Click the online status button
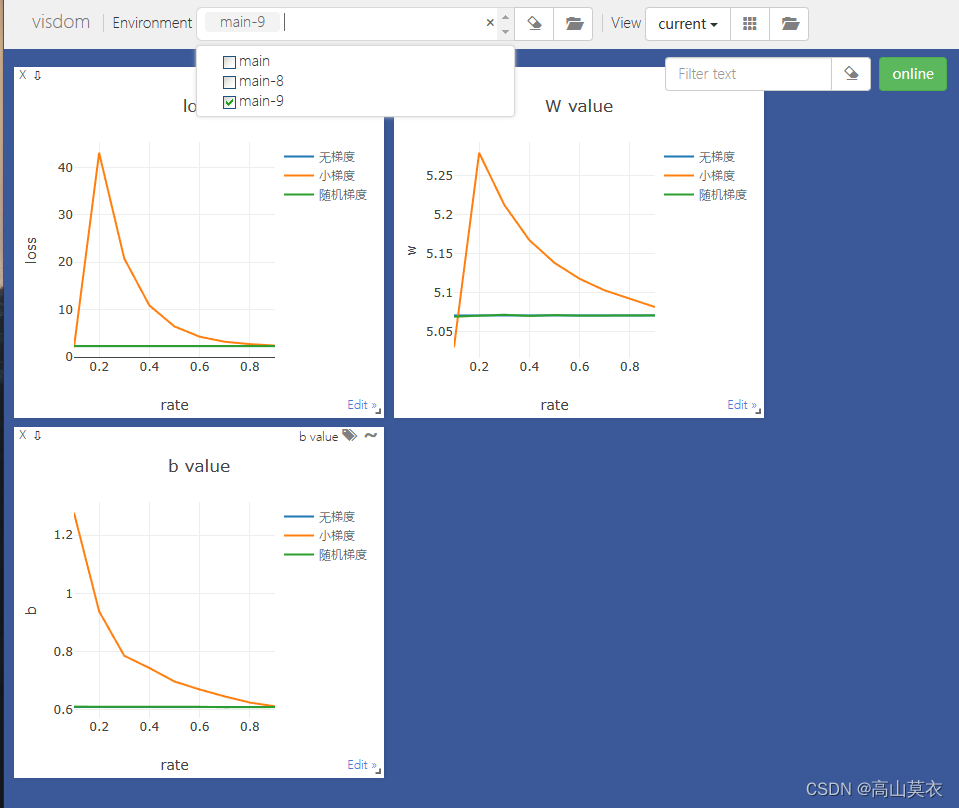 coord(913,74)
